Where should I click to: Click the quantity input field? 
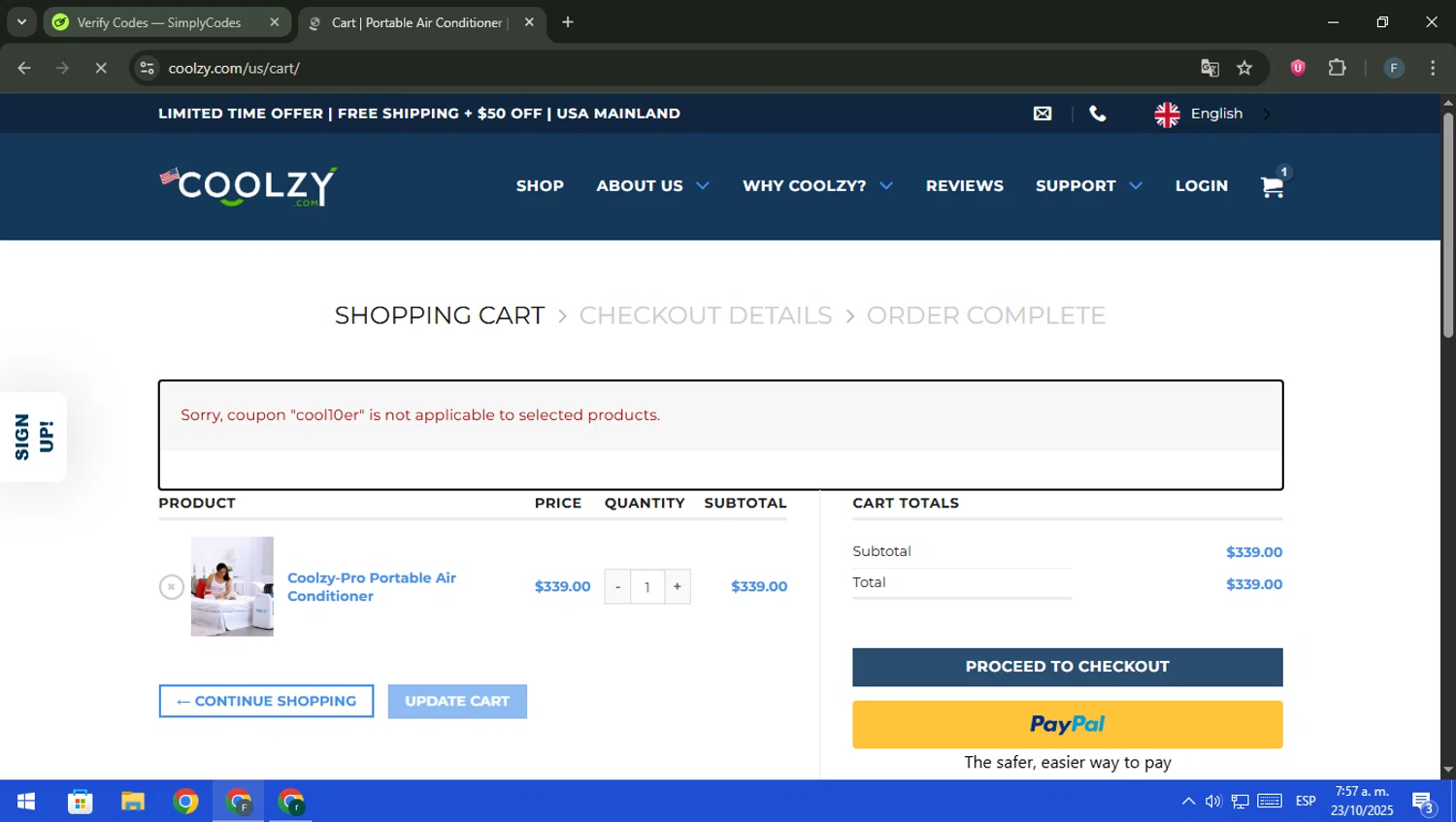647,587
